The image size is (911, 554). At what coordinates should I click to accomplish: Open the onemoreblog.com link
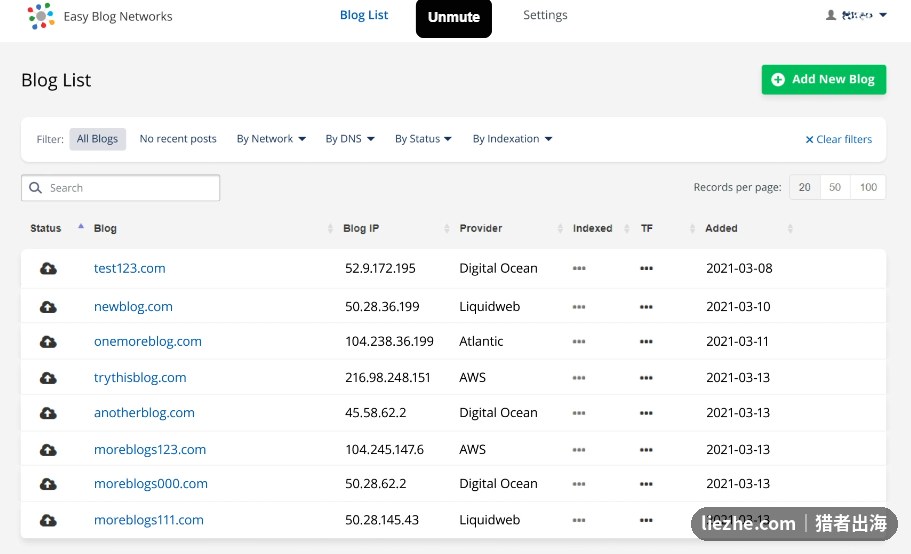(x=148, y=341)
